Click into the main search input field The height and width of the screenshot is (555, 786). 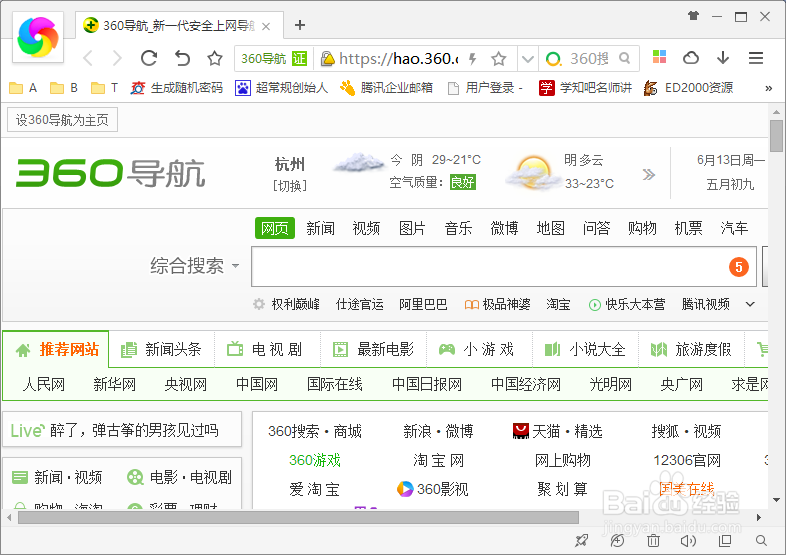(504, 266)
